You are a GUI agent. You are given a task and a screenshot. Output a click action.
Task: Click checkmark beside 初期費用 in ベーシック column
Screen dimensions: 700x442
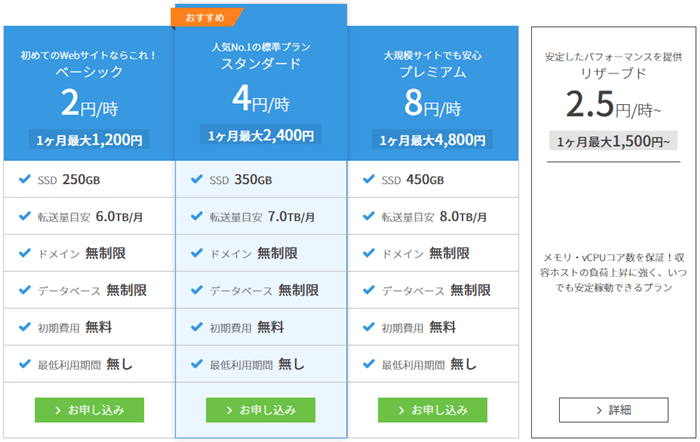click(25, 327)
